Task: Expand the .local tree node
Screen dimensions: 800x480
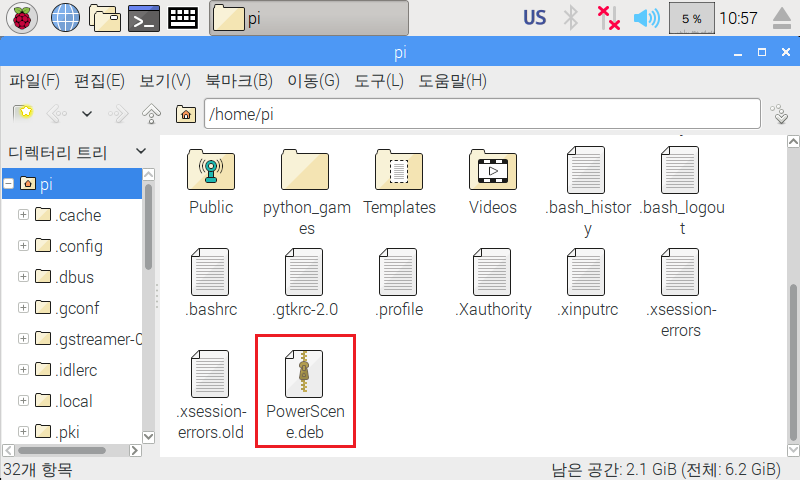Action: click(23, 401)
